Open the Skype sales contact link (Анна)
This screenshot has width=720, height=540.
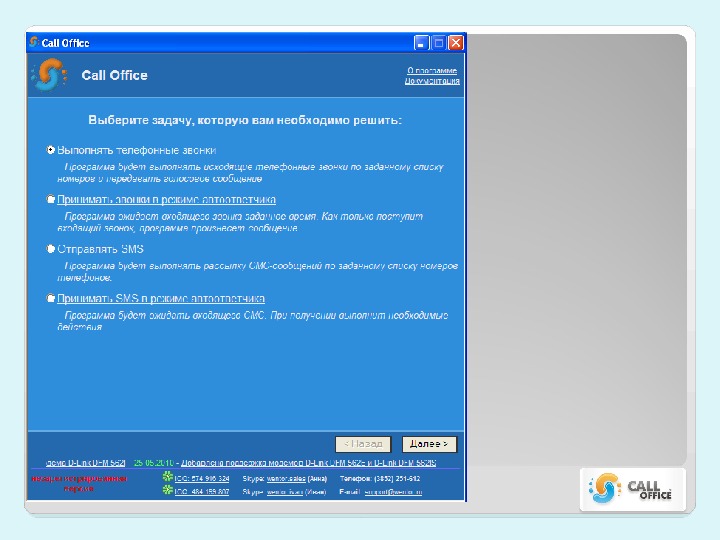(x=286, y=478)
